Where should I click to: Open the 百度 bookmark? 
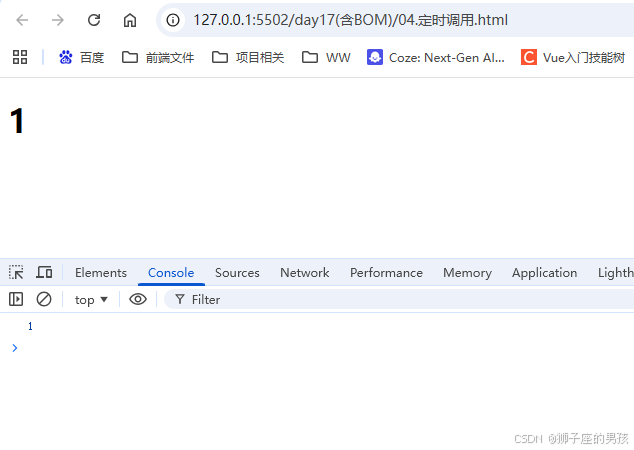(82, 57)
